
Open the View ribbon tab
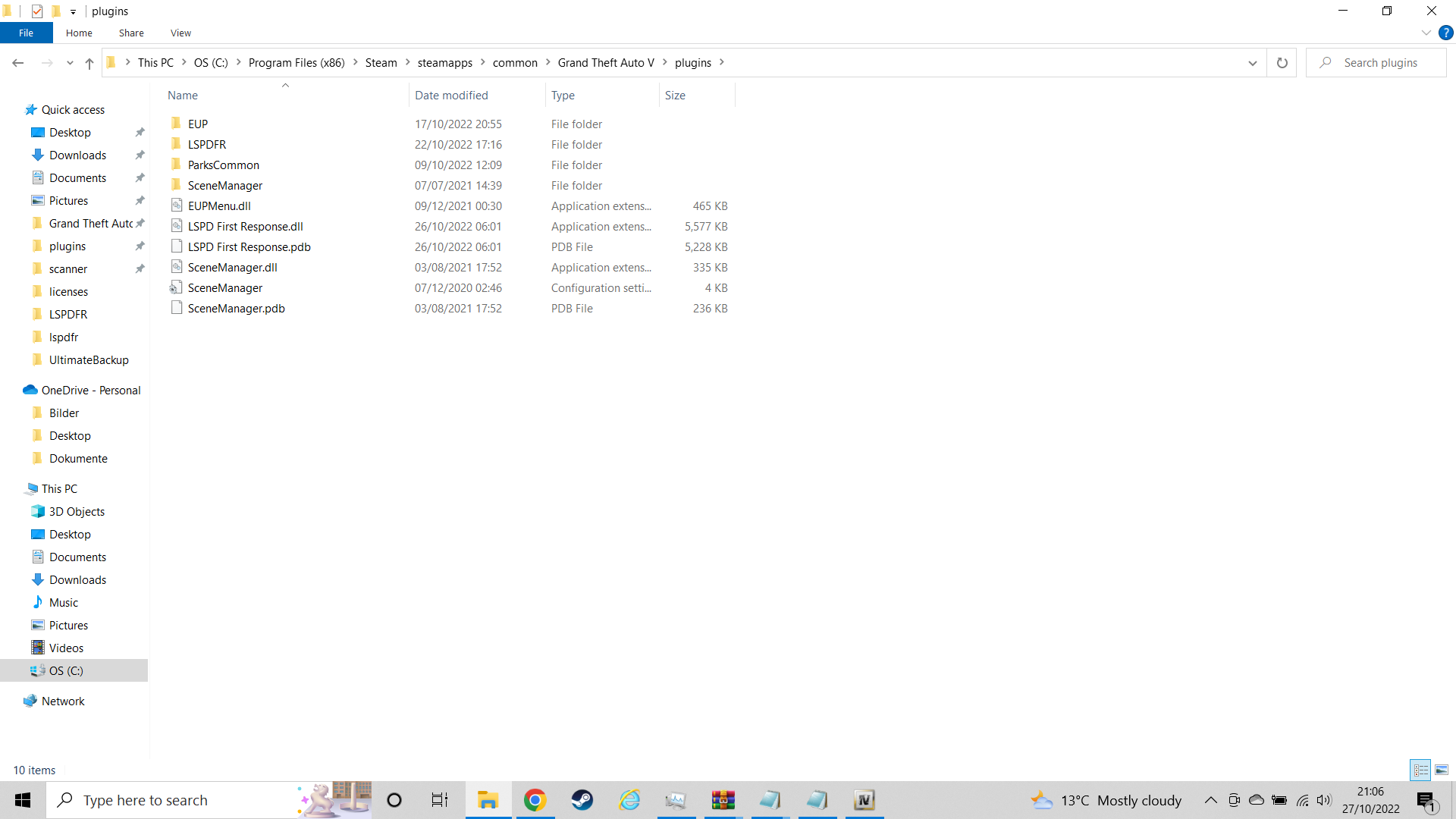click(x=180, y=33)
